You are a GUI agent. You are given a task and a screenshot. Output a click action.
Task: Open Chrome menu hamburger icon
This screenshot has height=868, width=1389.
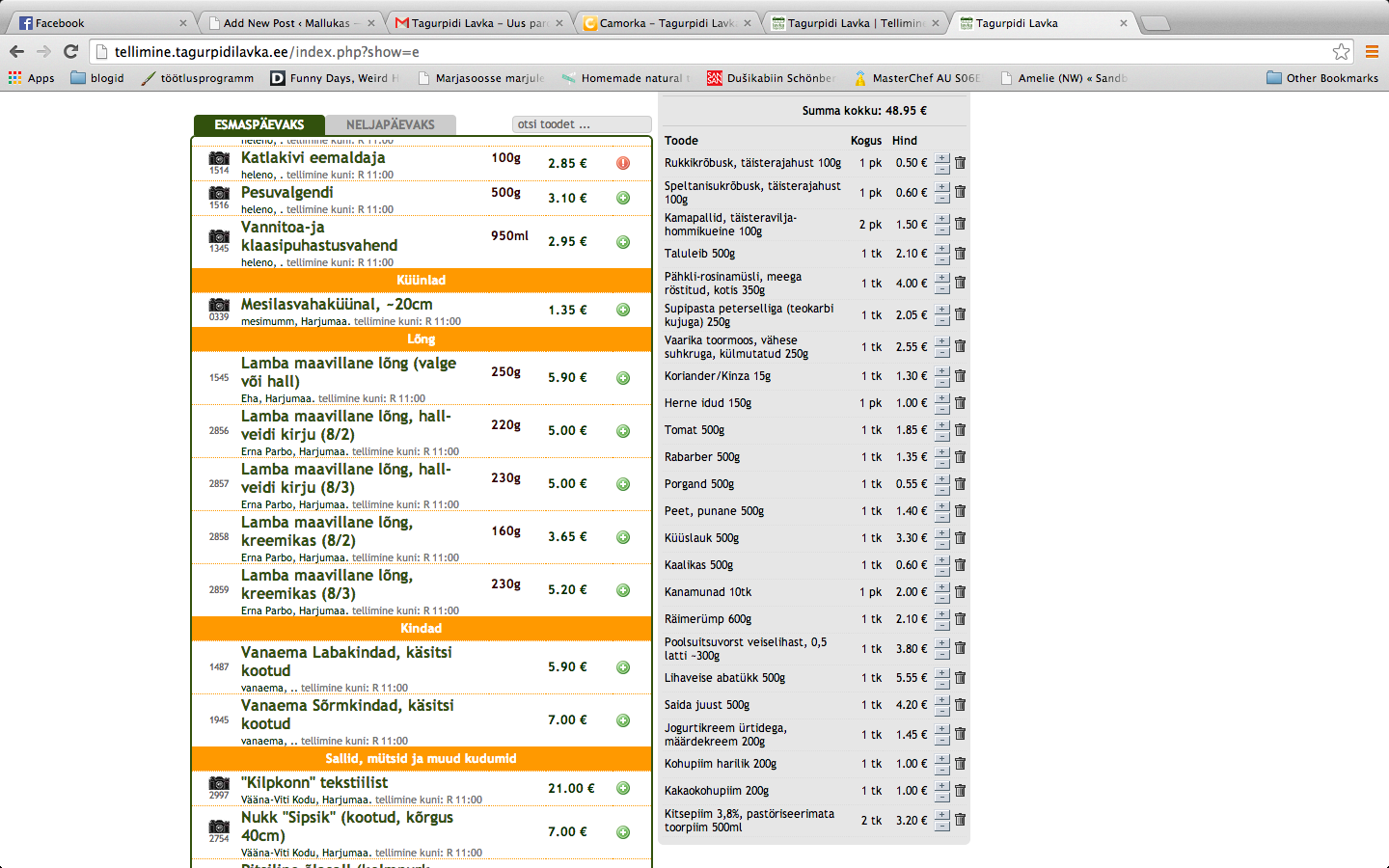tap(1372, 52)
